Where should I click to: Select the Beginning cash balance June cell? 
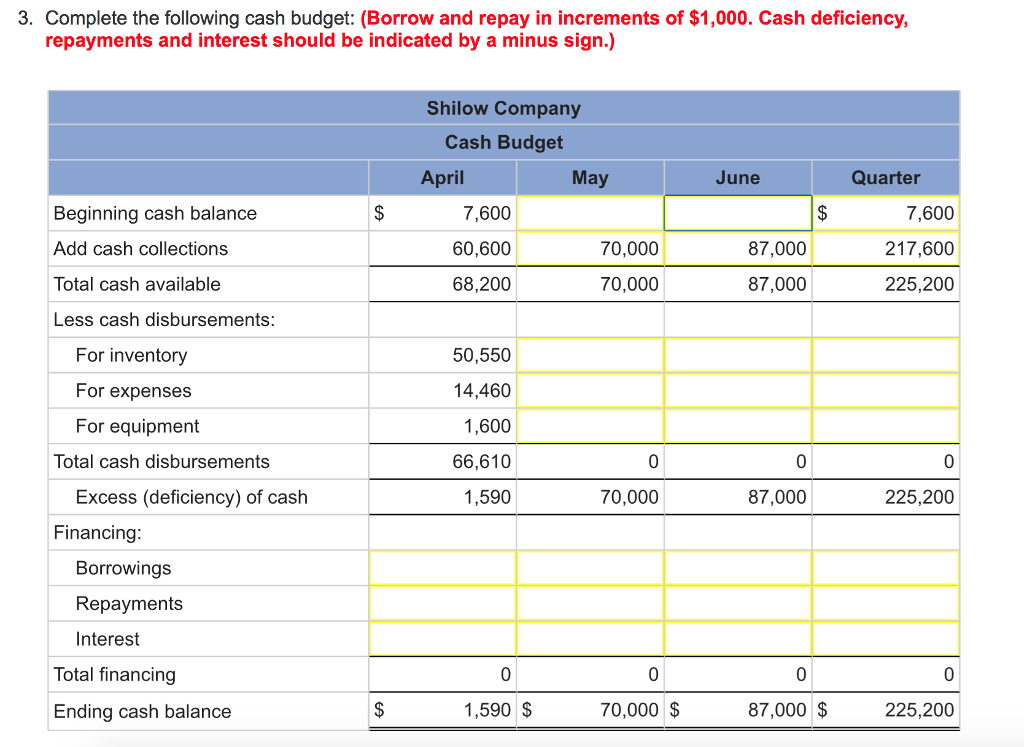[737, 213]
